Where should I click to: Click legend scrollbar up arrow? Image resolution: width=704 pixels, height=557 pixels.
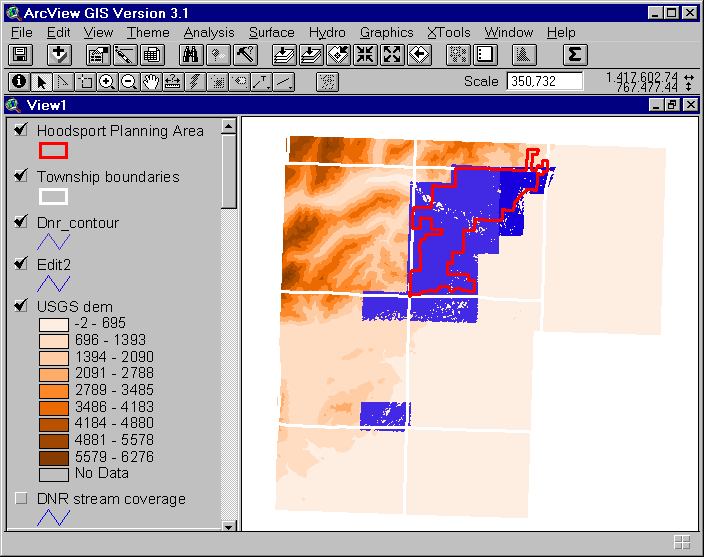tap(229, 127)
